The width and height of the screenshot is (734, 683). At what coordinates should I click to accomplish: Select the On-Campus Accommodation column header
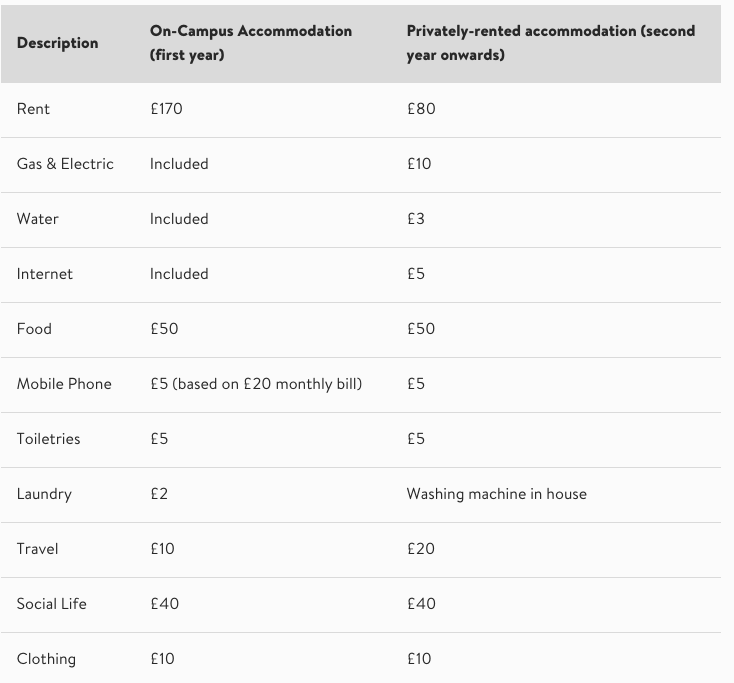tap(250, 43)
